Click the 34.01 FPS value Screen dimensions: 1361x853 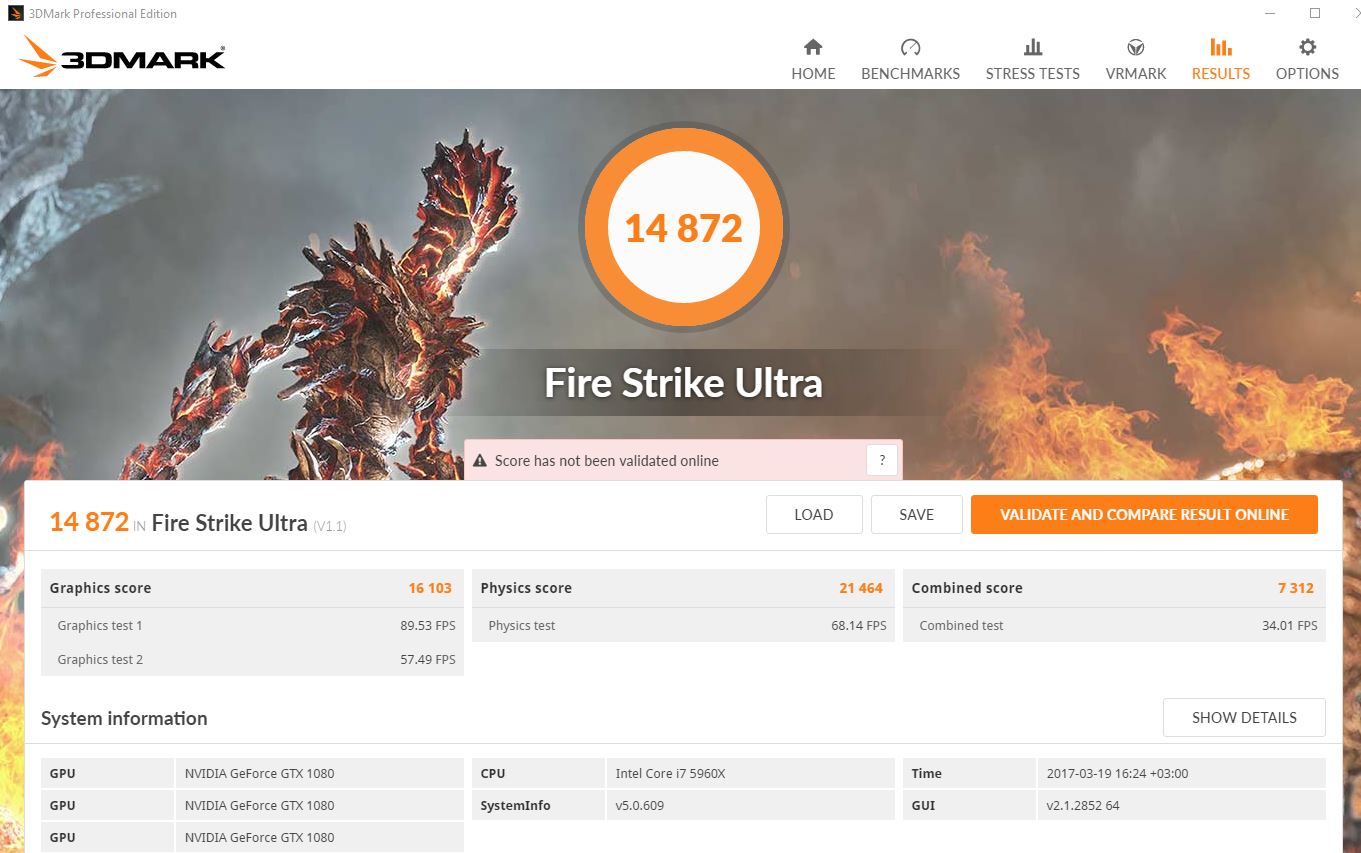(1290, 626)
